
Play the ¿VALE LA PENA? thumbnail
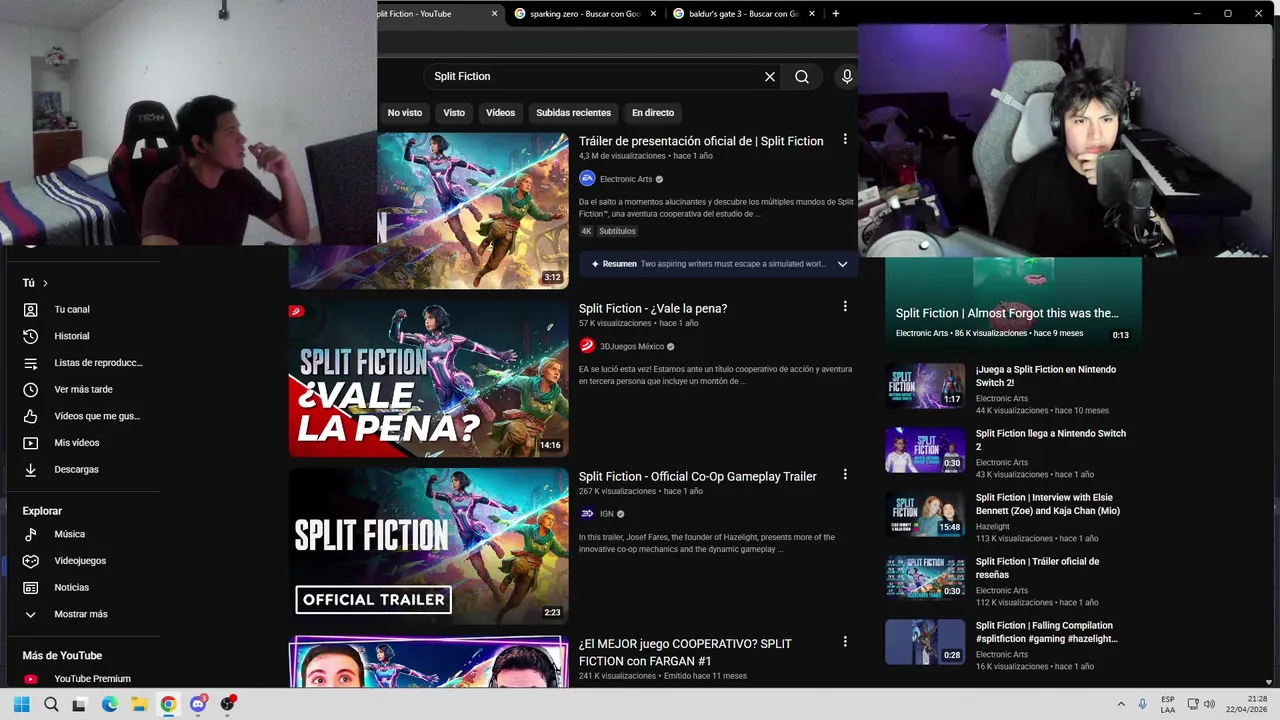[429, 379]
